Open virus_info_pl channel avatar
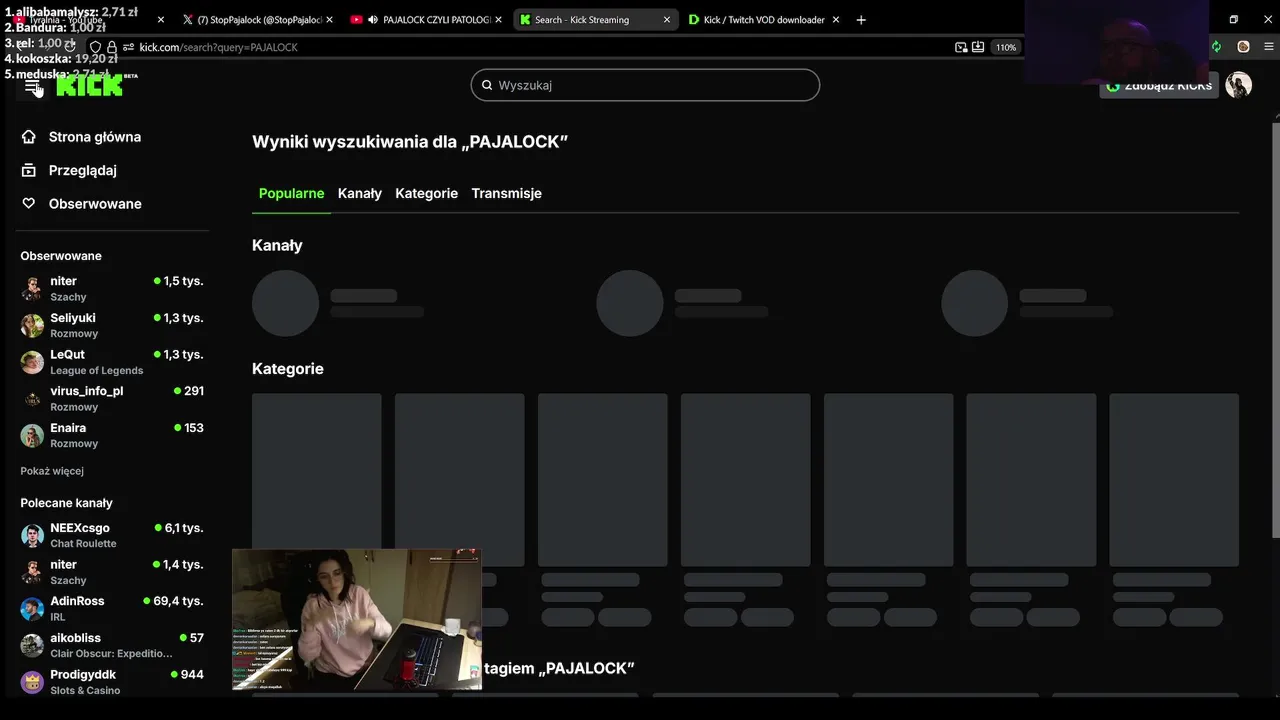 click(33, 399)
